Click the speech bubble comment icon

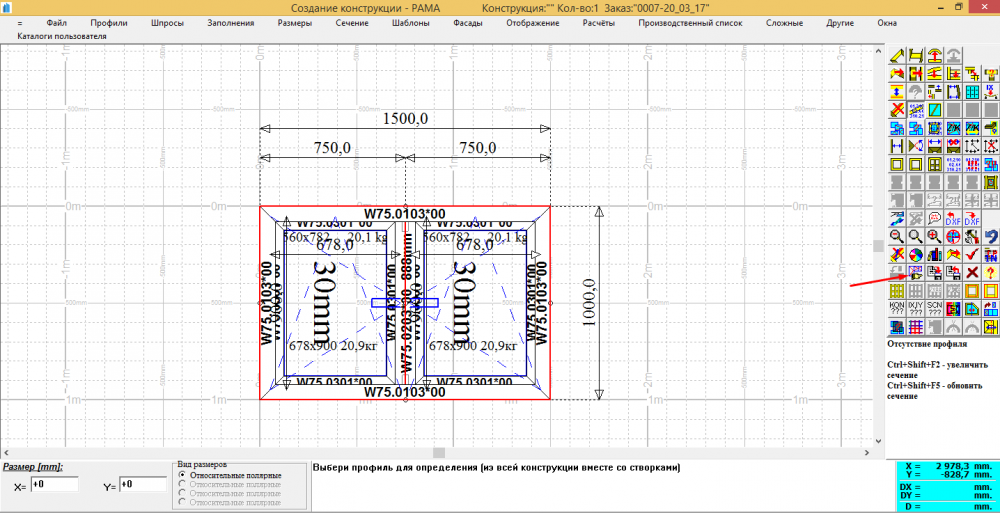pyautogui.click(x=936, y=218)
